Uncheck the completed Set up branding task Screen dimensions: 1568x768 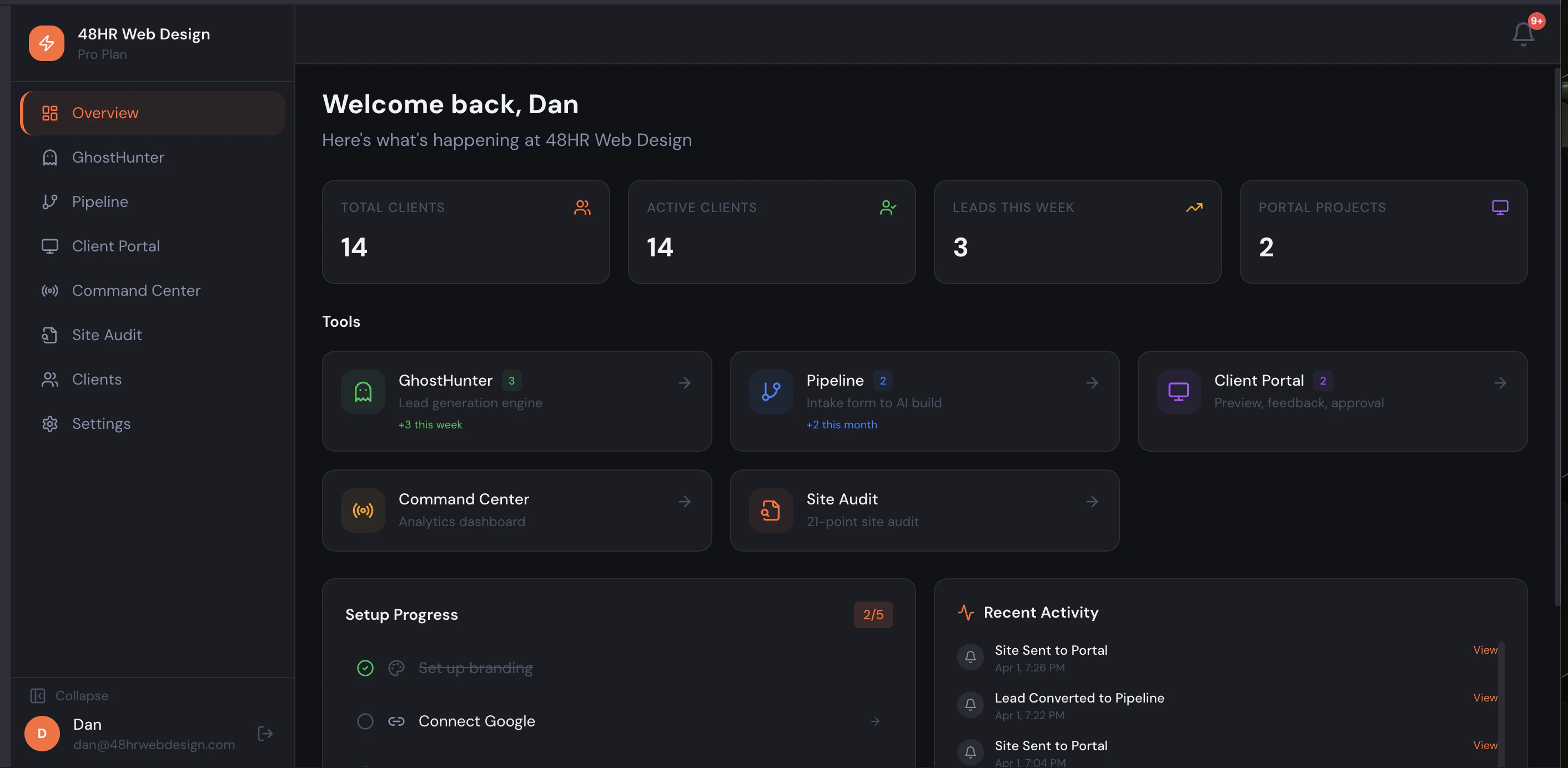click(x=365, y=668)
